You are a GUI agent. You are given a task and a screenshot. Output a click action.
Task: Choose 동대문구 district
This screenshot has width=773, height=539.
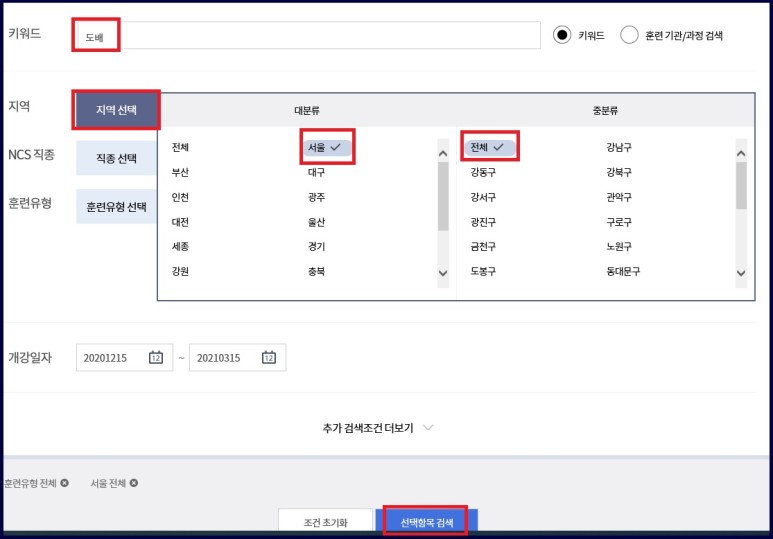[x=623, y=271]
